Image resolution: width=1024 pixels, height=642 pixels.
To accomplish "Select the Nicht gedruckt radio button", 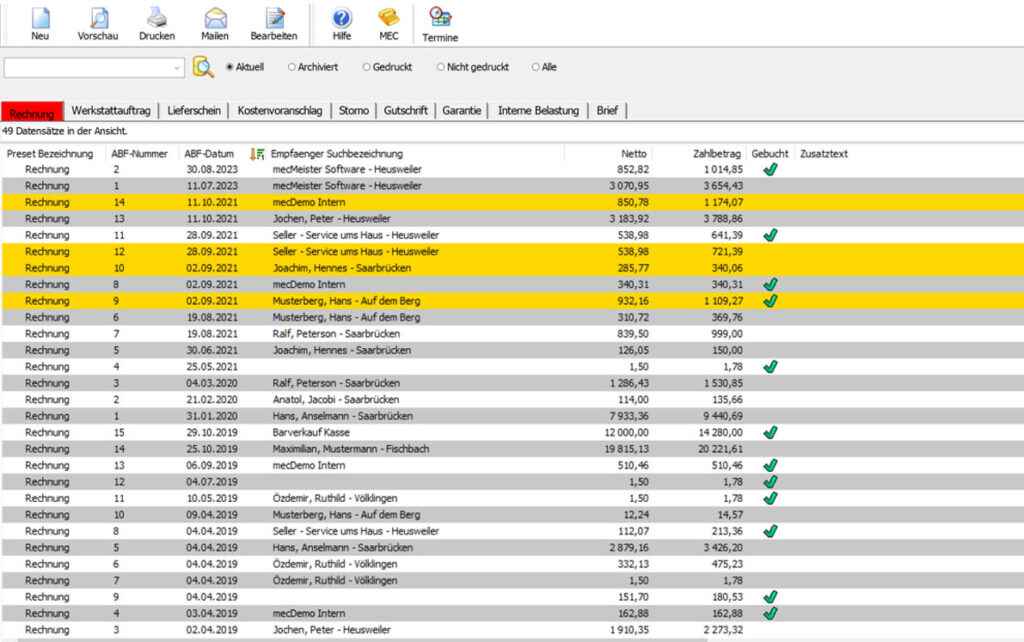I will click(x=441, y=67).
